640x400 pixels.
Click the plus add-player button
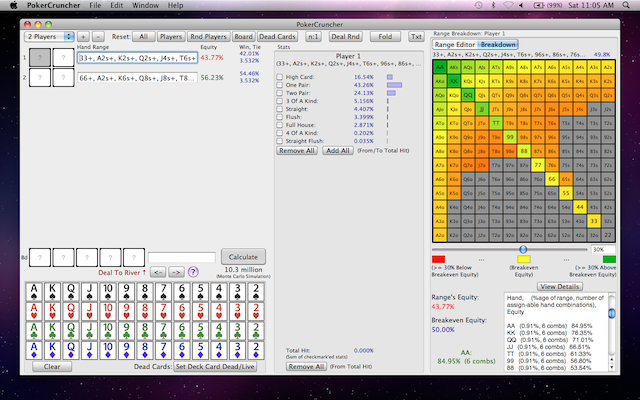(83, 36)
